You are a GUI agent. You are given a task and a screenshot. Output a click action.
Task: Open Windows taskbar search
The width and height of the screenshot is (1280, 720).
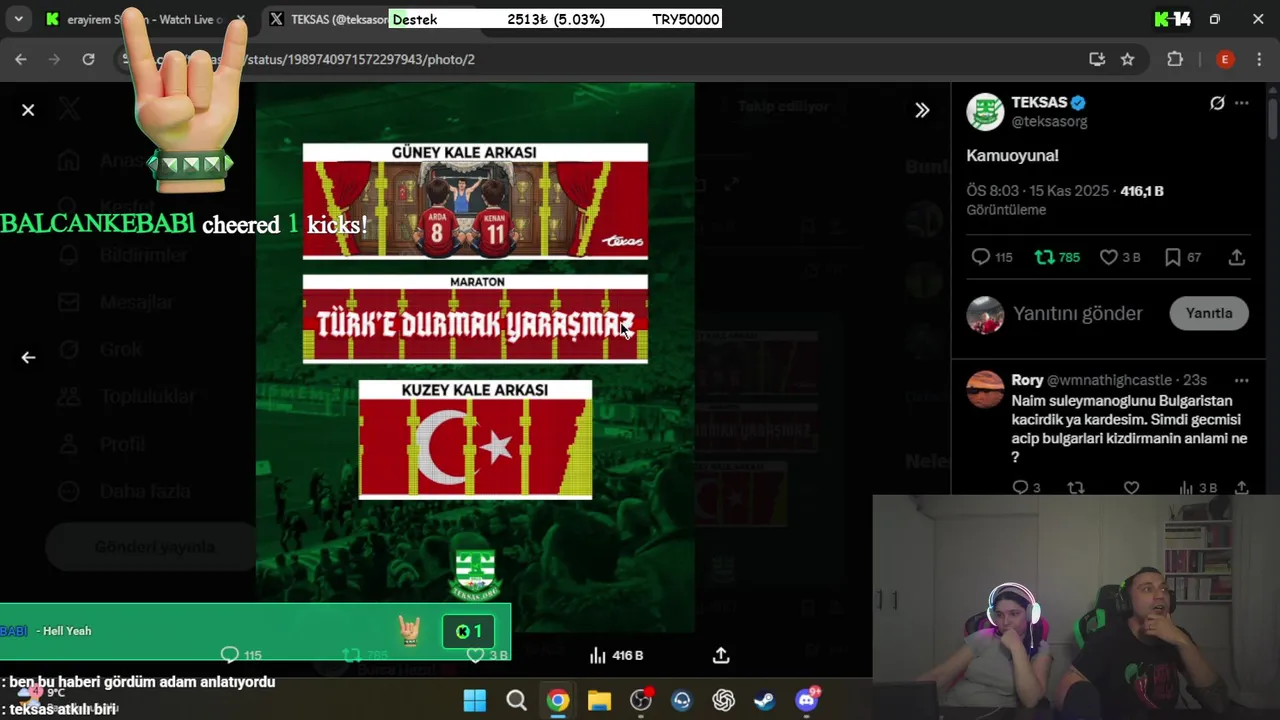click(517, 700)
